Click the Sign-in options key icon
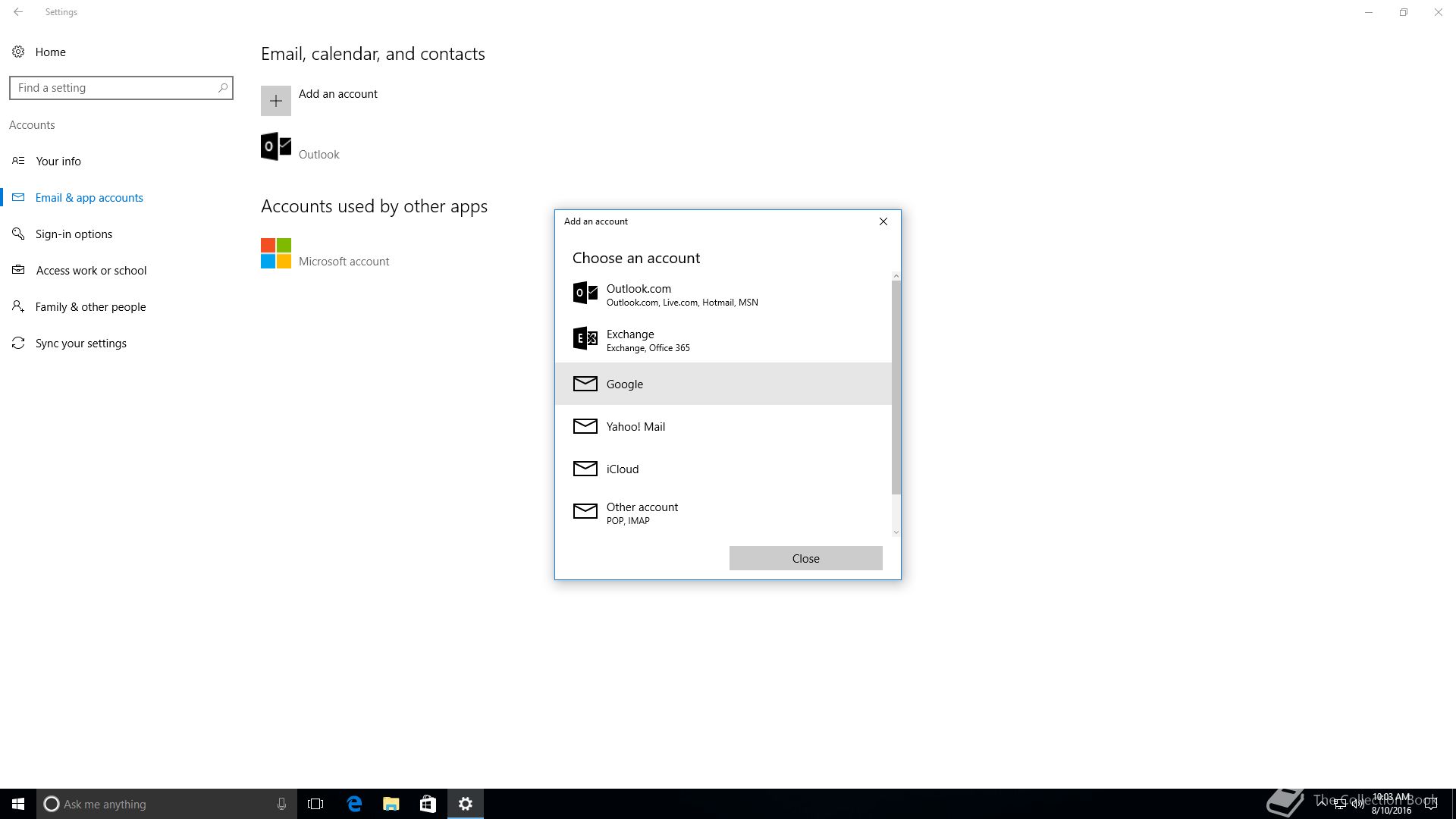Screen dimensions: 1456x819 (x=18, y=234)
